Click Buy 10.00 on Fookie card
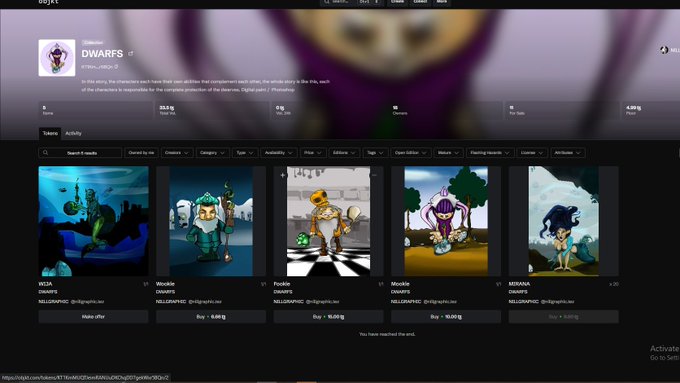680x383 pixels. (328, 317)
